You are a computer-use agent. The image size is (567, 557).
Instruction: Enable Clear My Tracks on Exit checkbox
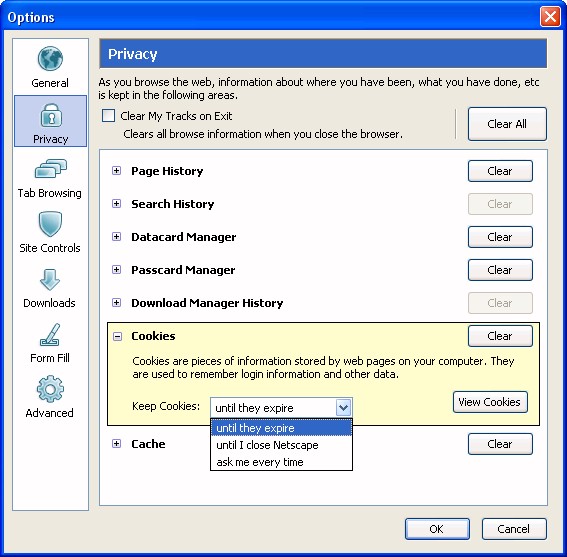tap(108, 116)
